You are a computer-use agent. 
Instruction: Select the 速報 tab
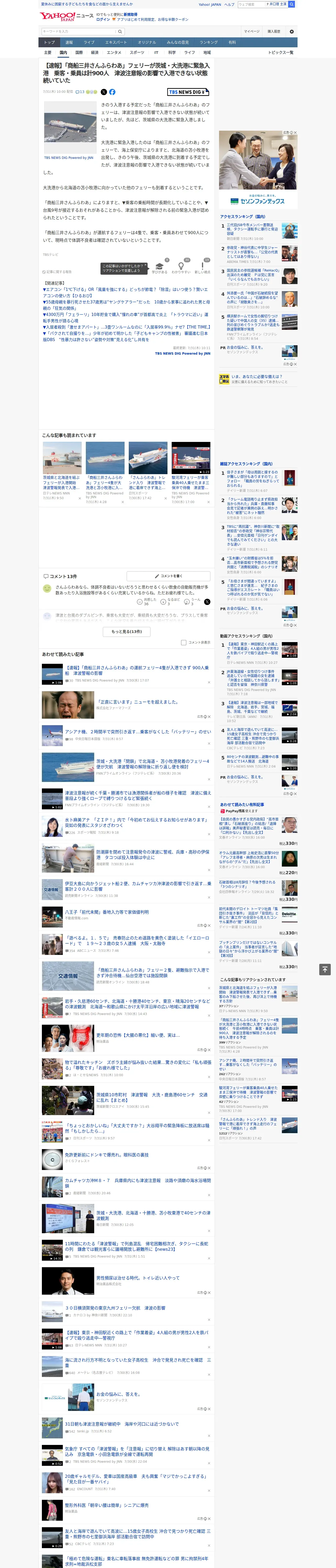pos(69,43)
